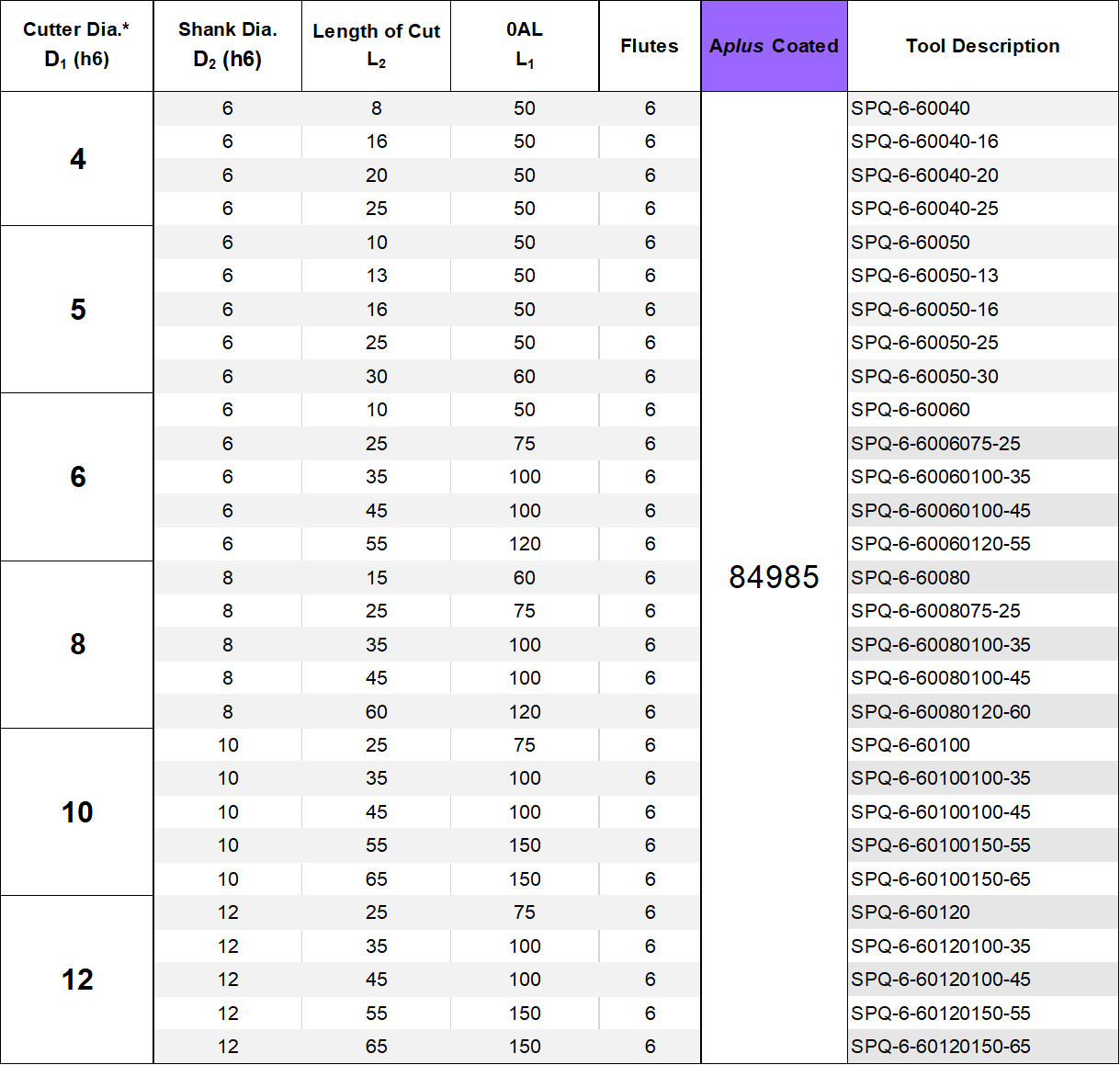
Task: Click the 84985 Aplus Coated code cell
Action: [x=774, y=577]
